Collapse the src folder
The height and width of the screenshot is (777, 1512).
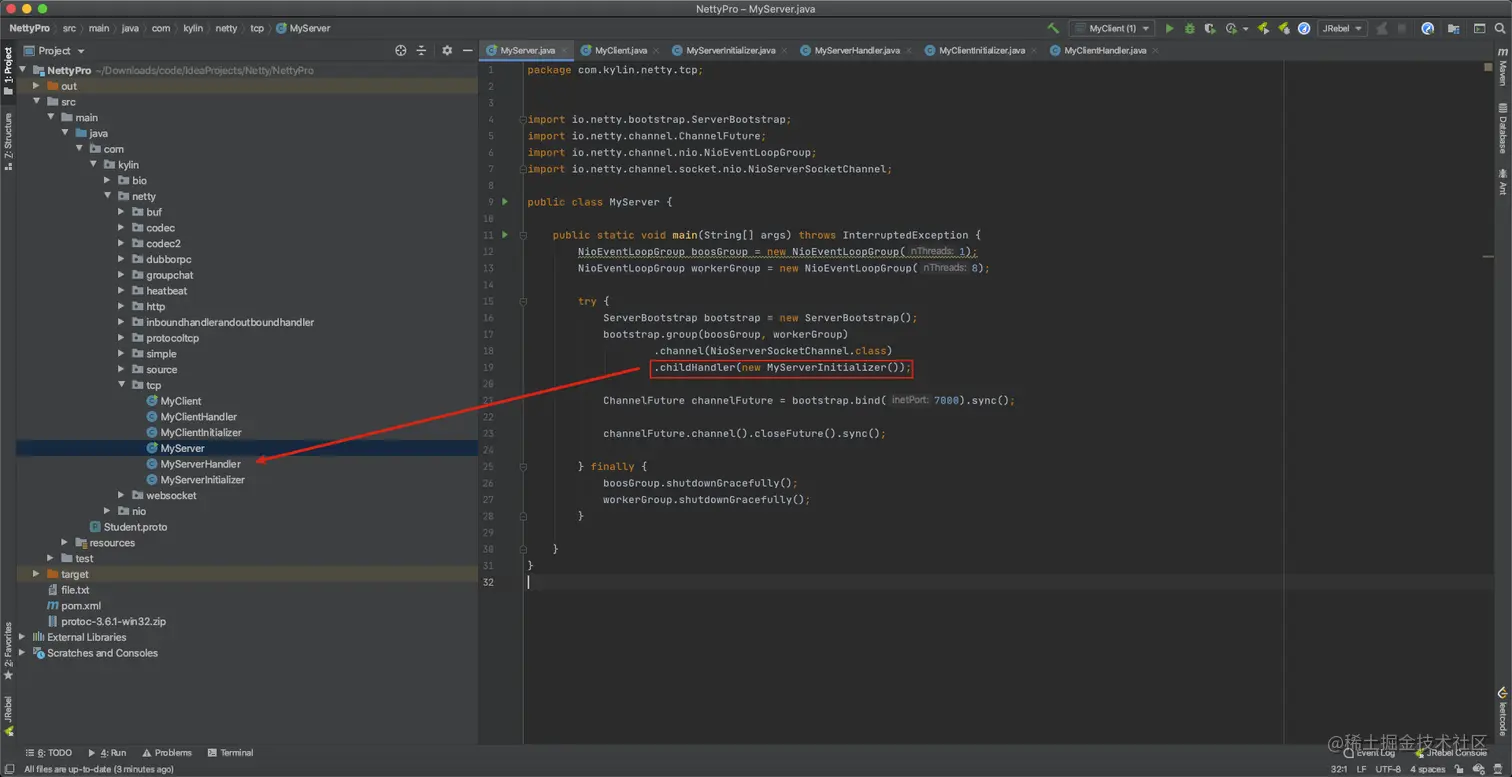point(37,101)
